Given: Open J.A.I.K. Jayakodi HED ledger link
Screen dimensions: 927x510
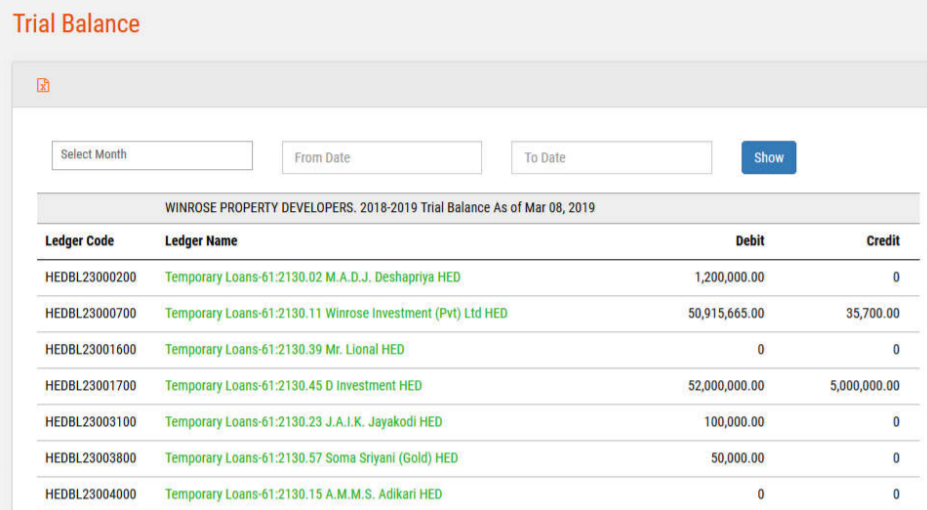Looking at the screenshot, I should pyautogui.click(x=303, y=422).
